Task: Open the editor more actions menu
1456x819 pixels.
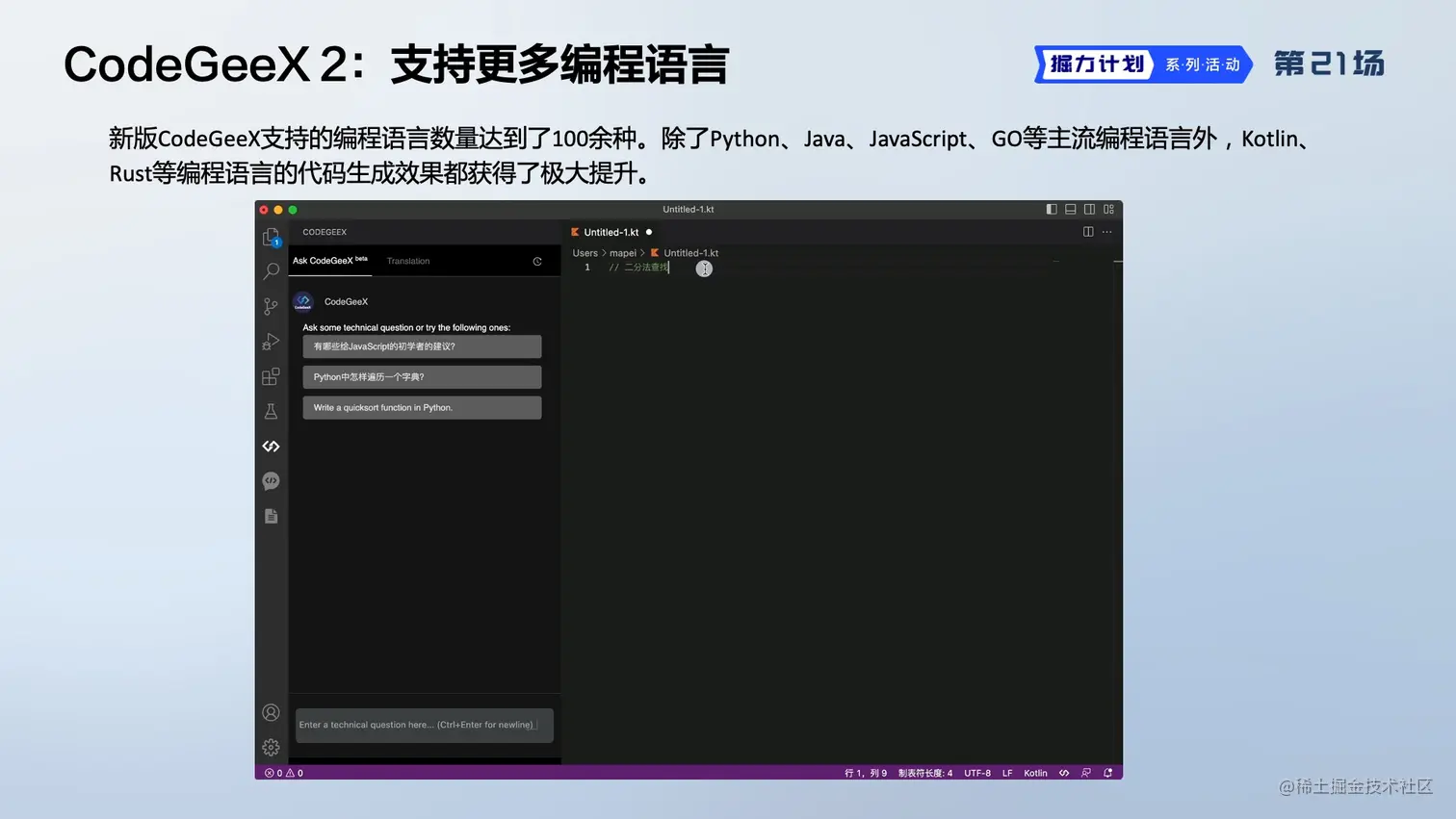Action: [1106, 232]
